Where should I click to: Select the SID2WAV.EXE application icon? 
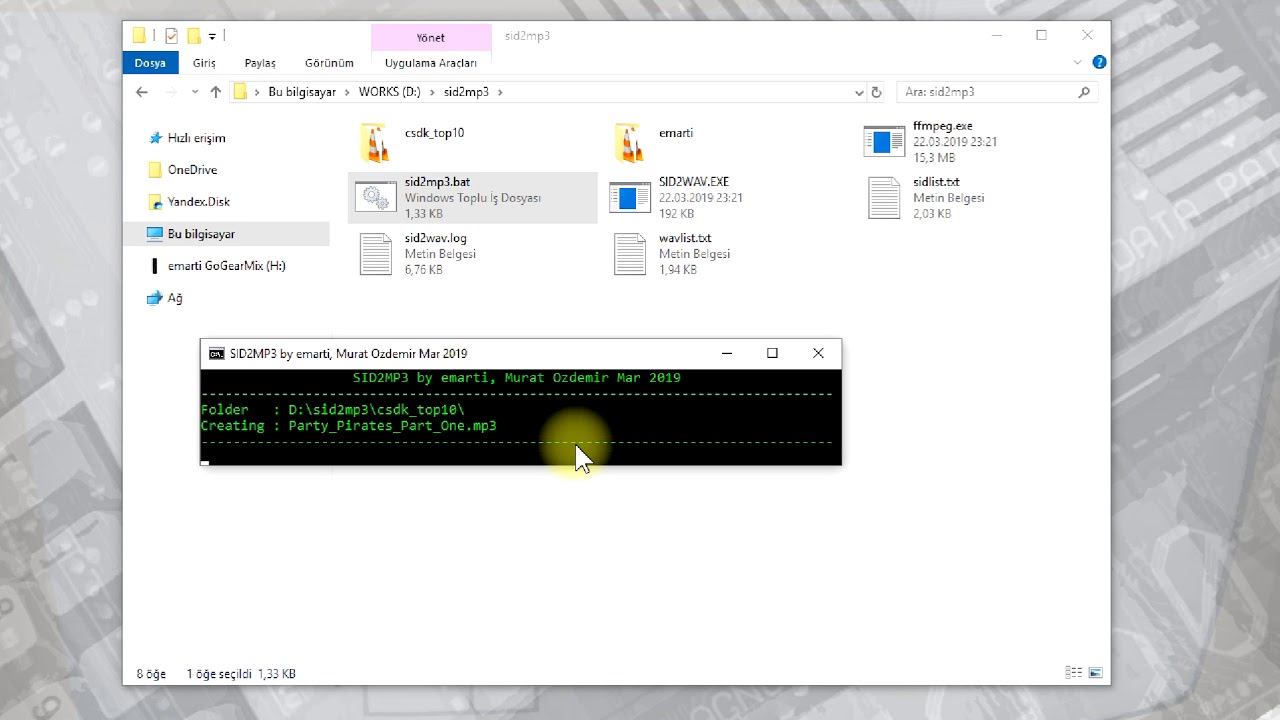630,198
